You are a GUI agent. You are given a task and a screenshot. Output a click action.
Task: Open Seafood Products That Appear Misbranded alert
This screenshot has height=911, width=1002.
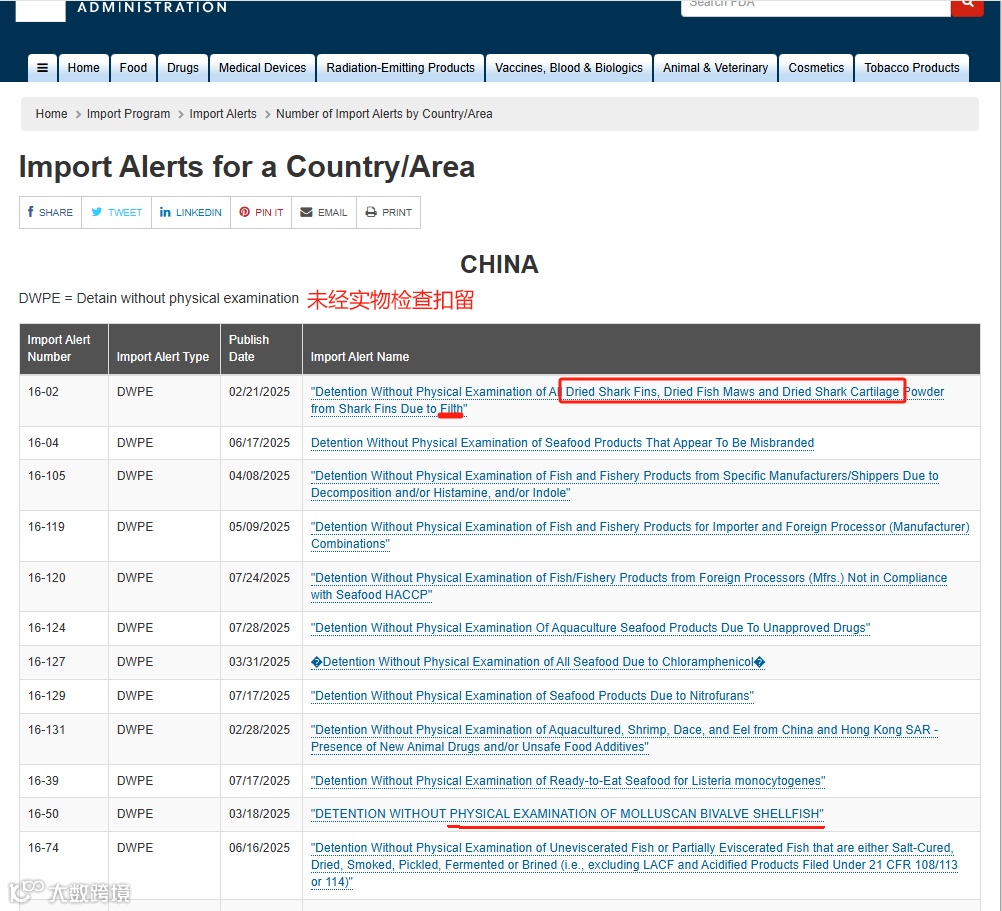[562, 443]
